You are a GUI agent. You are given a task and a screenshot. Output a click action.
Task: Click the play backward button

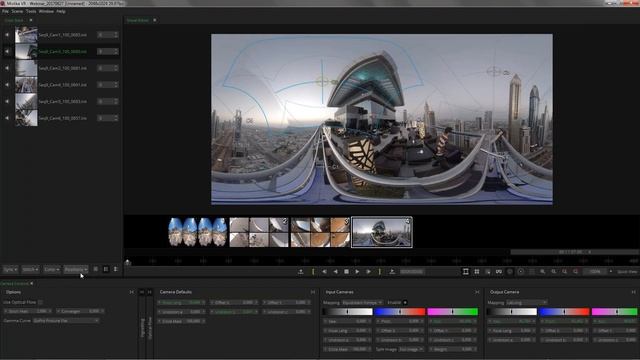point(336,271)
